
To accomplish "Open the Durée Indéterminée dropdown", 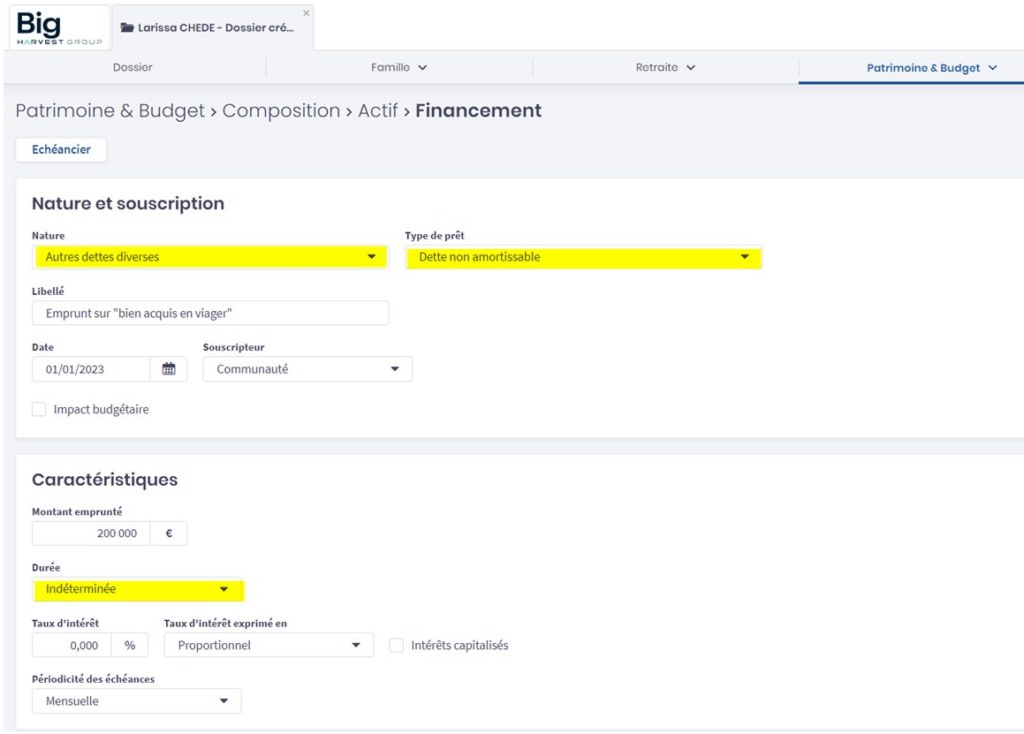I will click(x=138, y=589).
